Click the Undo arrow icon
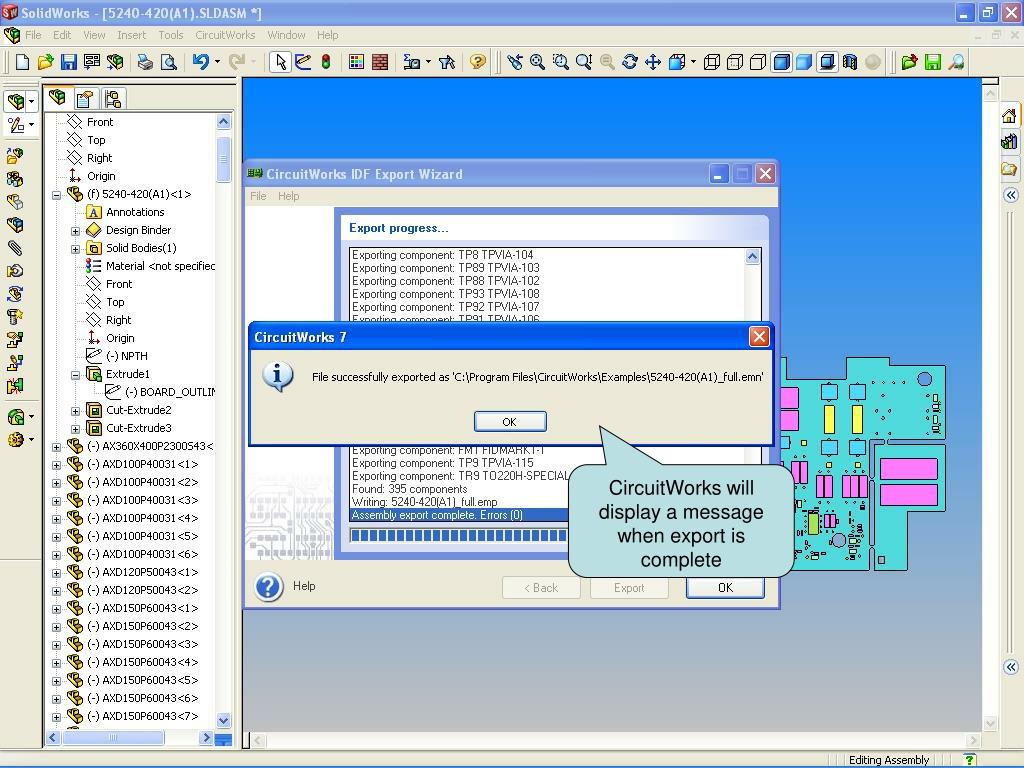 tap(200, 62)
